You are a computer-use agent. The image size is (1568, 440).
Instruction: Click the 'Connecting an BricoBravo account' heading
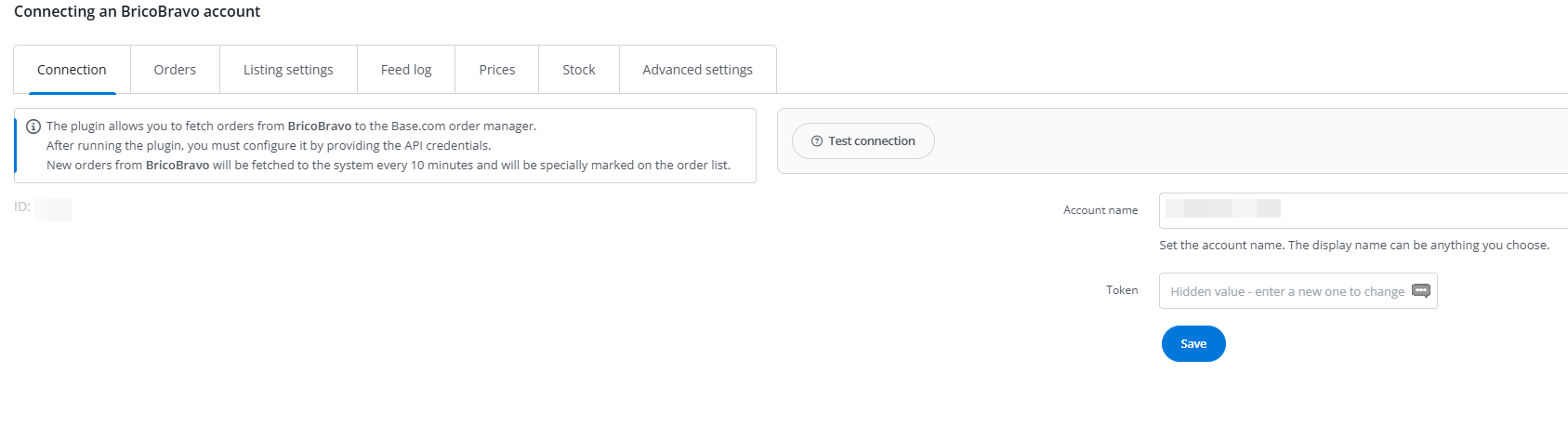coord(137,11)
